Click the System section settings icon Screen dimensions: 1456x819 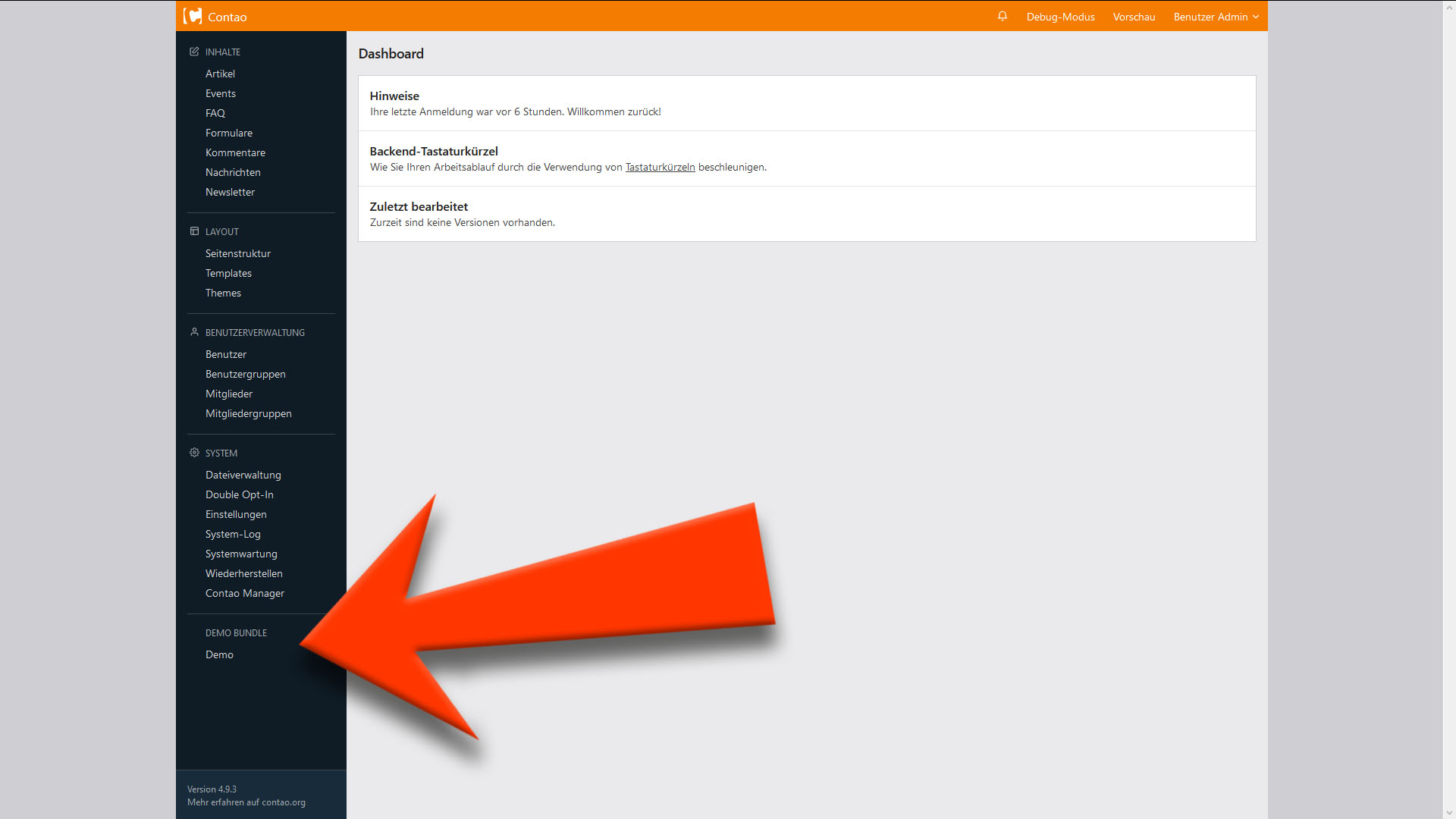tap(194, 452)
